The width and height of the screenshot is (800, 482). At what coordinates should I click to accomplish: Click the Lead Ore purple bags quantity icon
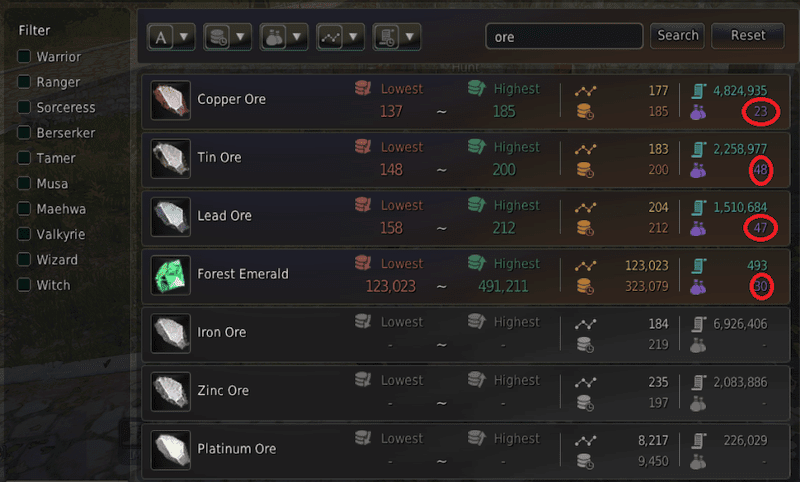click(x=698, y=229)
